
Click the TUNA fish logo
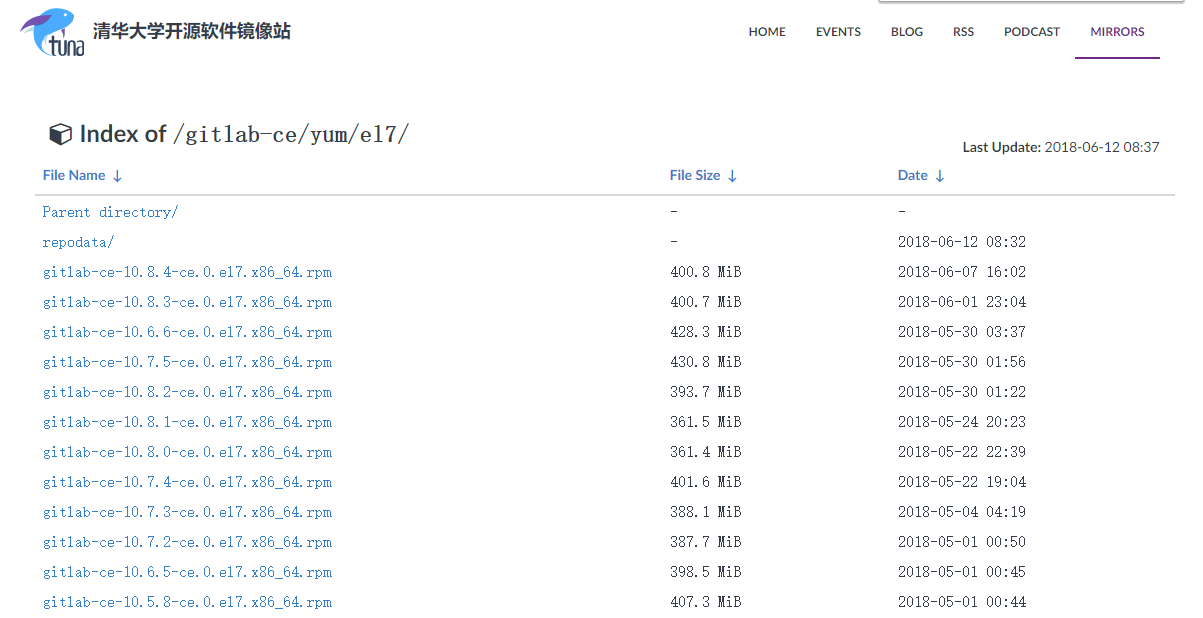52,32
